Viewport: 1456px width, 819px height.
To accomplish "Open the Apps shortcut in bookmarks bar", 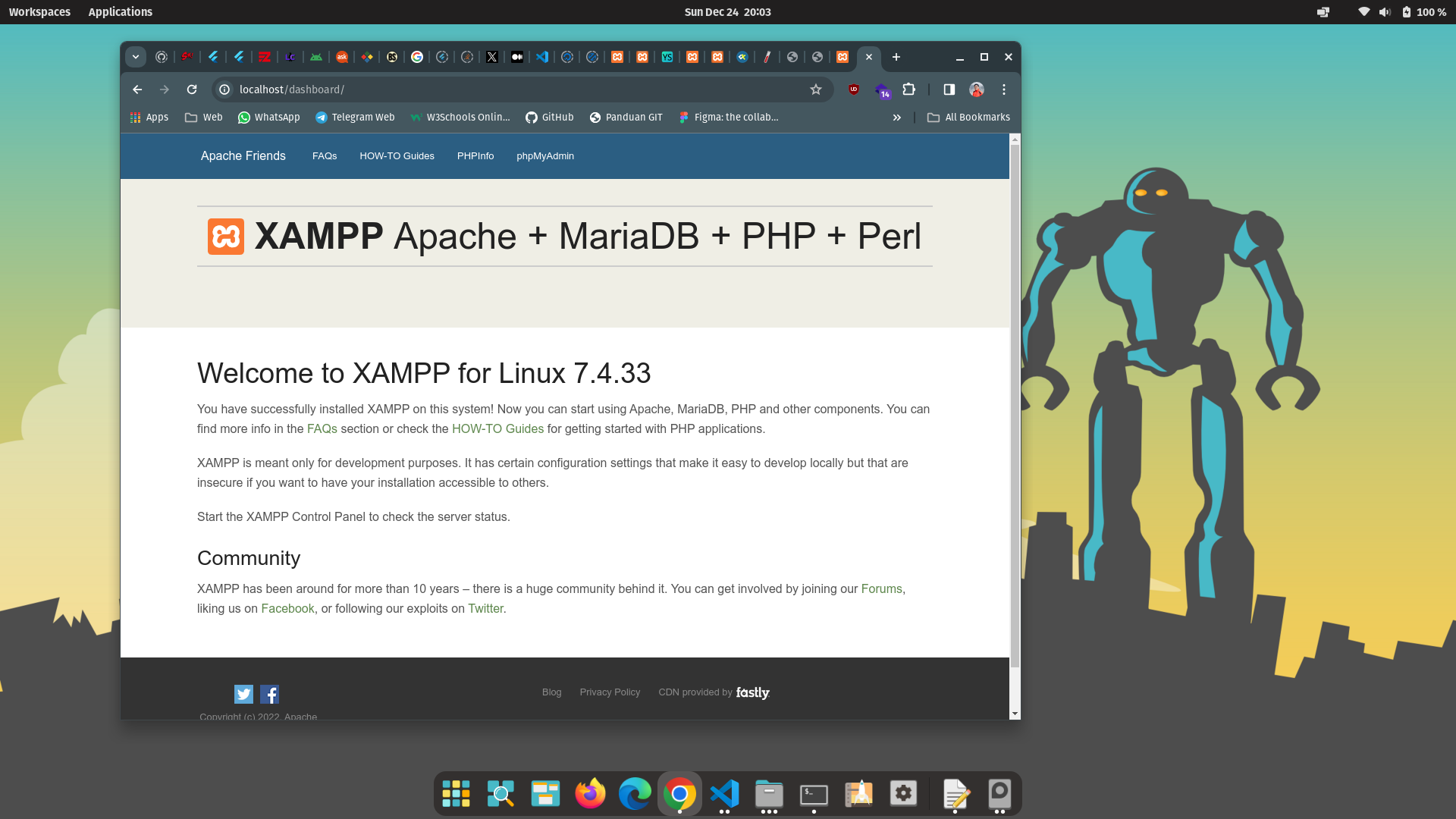I will click(149, 118).
